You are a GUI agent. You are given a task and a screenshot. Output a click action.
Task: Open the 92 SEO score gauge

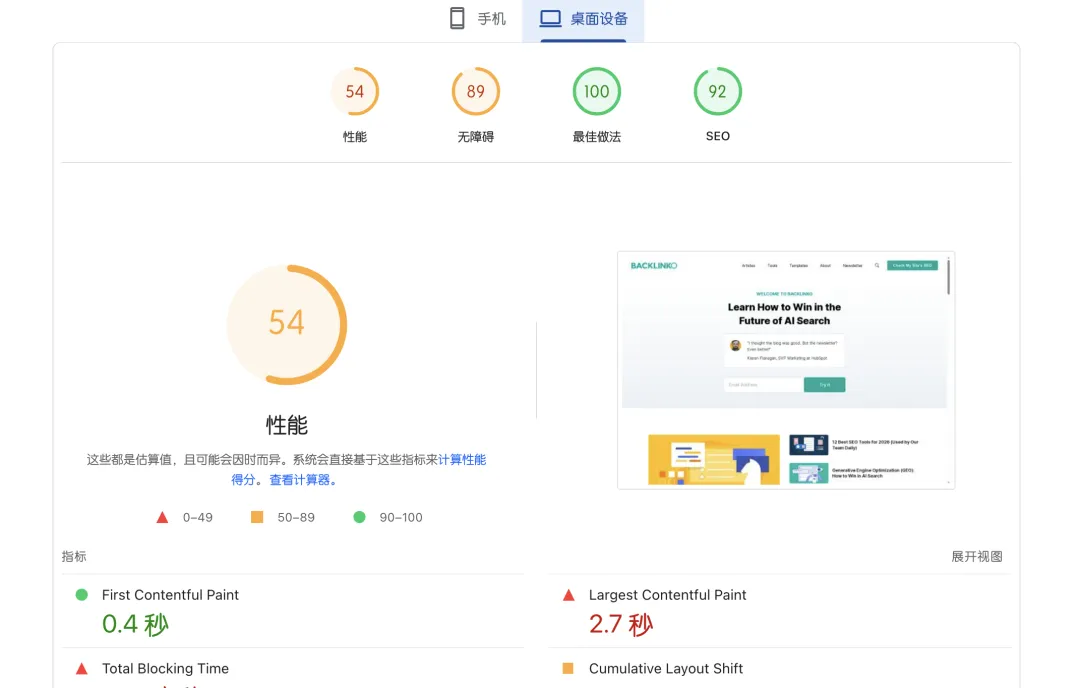click(717, 91)
